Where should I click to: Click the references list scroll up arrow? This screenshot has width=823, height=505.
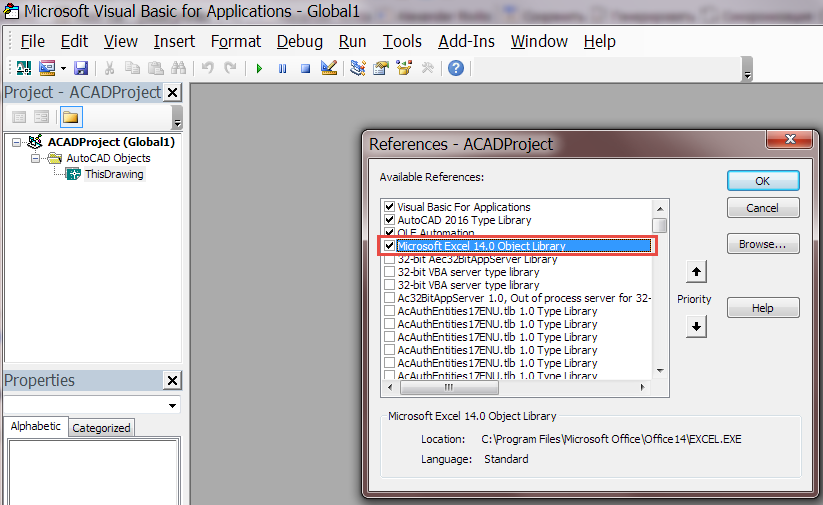point(660,208)
